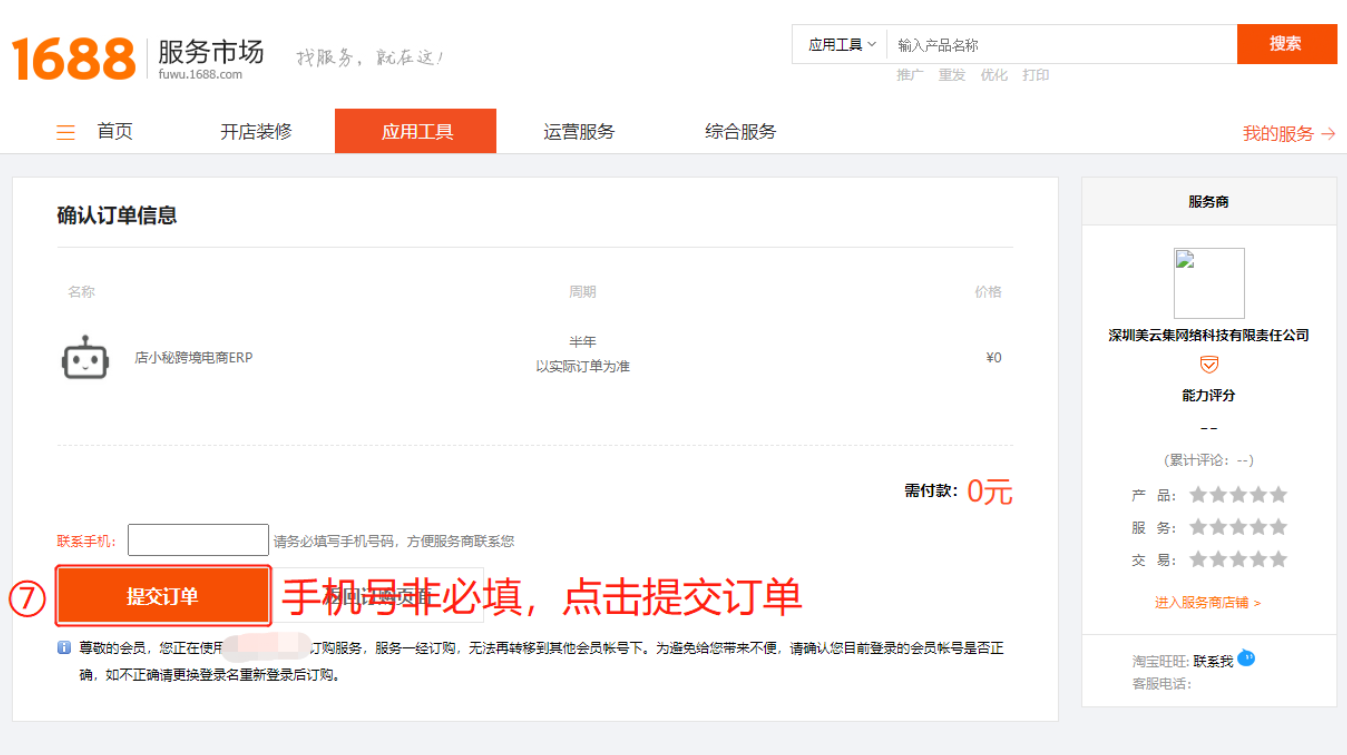Viewport: 1347px width, 755px height.
Task: Click the 服务商 panel header
Action: pyautogui.click(x=1209, y=201)
